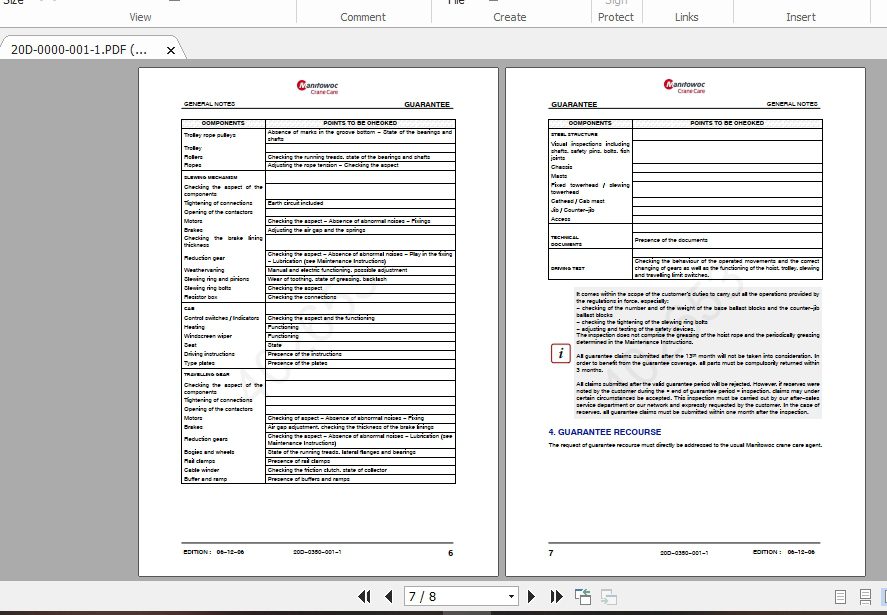Click the information 'i' icon on page 7
The height and width of the screenshot is (615, 887).
tap(561, 354)
